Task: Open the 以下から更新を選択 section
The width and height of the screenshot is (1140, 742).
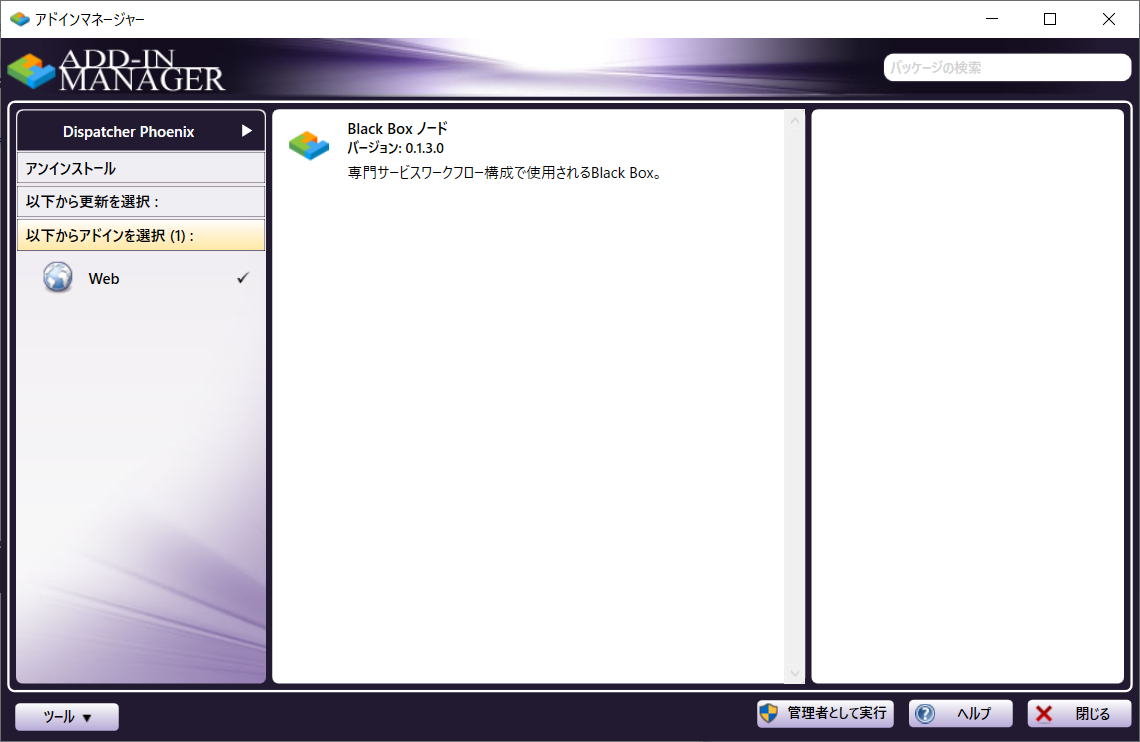Action: (x=141, y=201)
